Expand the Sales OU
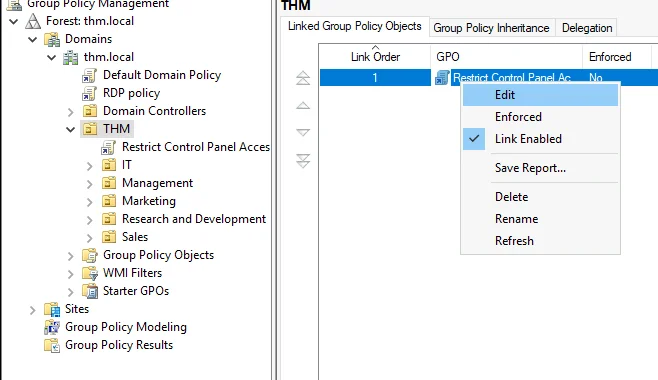The height and width of the screenshot is (380, 658). tap(89, 239)
